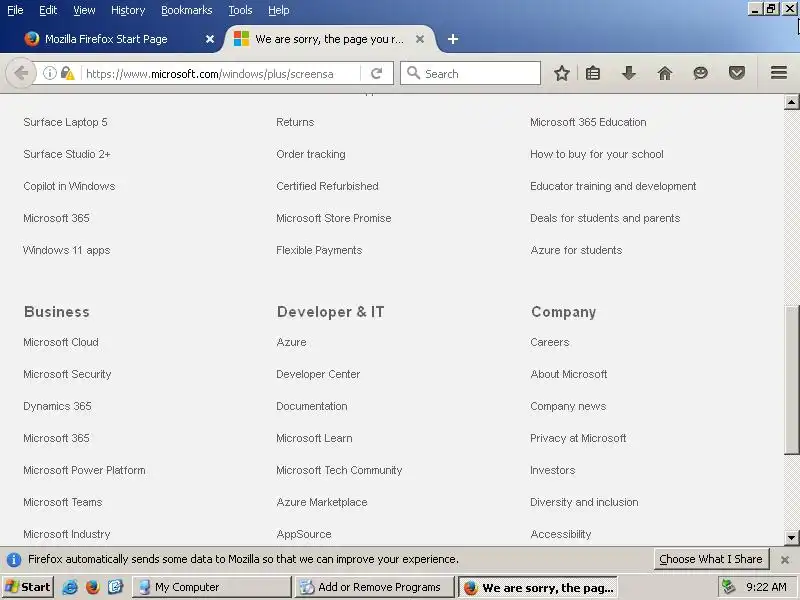800x600 pixels.
Task: Open the Windows Start menu
Action: click(28, 587)
